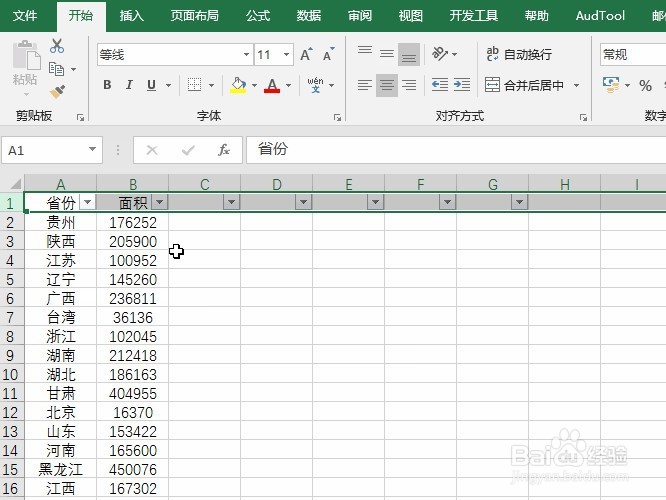Decrease font size with small A
666x500 pixels.
[328, 54]
